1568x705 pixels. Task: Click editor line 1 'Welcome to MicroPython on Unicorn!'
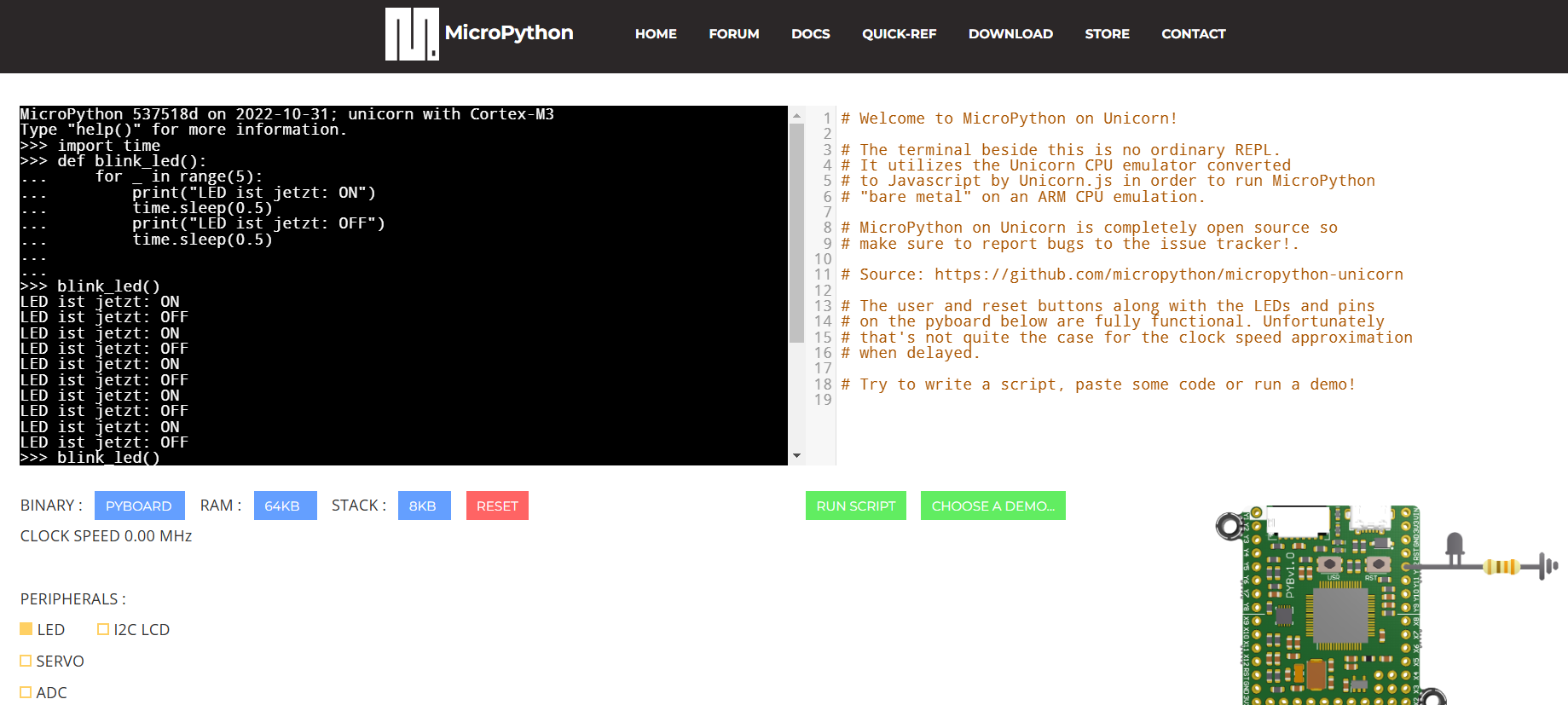pyautogui.click(x=1010, y=118)
